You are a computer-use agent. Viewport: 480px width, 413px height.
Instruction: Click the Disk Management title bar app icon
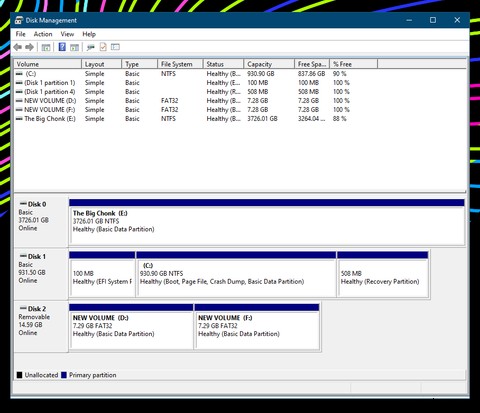(19, 20)
